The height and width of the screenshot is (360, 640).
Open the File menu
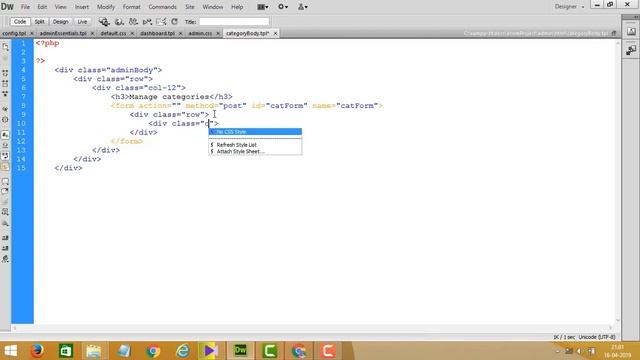pyautogui.click(x=25, y=7)
